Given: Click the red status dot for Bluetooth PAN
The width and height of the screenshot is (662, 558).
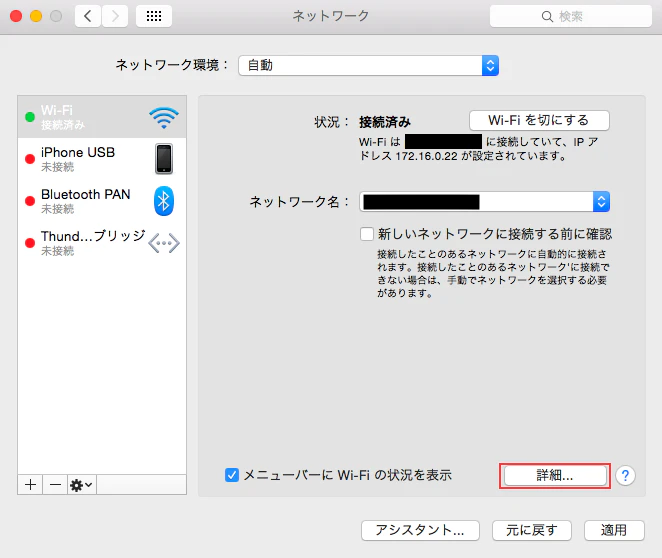Looking at the screenshot, I should pyautogui.click(x=30, y=201).
